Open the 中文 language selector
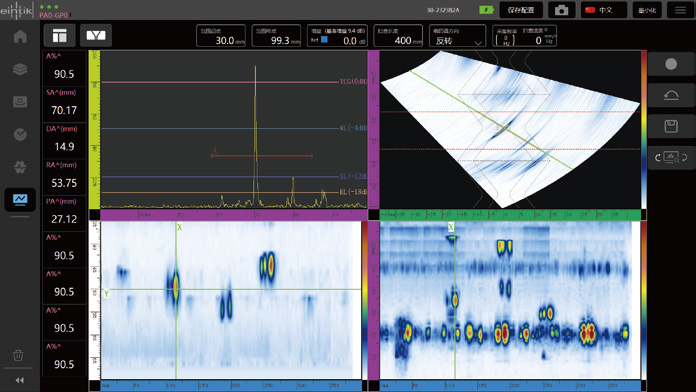The image size is (696, 392). click(604, 10)
